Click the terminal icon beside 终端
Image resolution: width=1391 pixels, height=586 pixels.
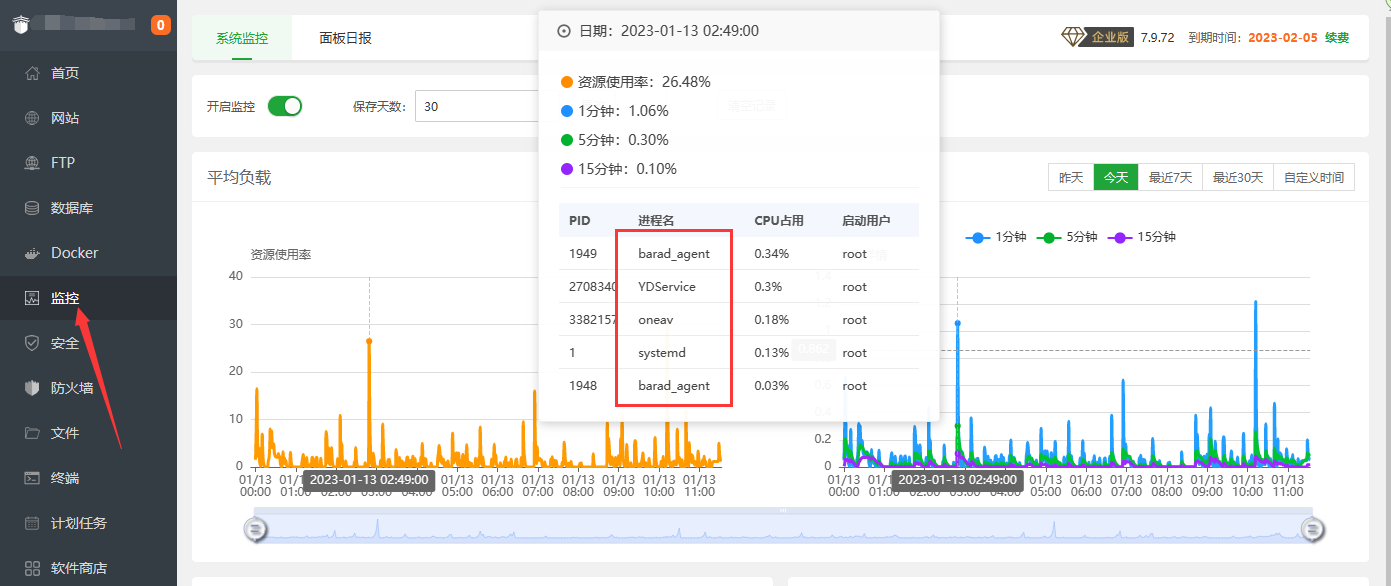click(x=32, y=478)
